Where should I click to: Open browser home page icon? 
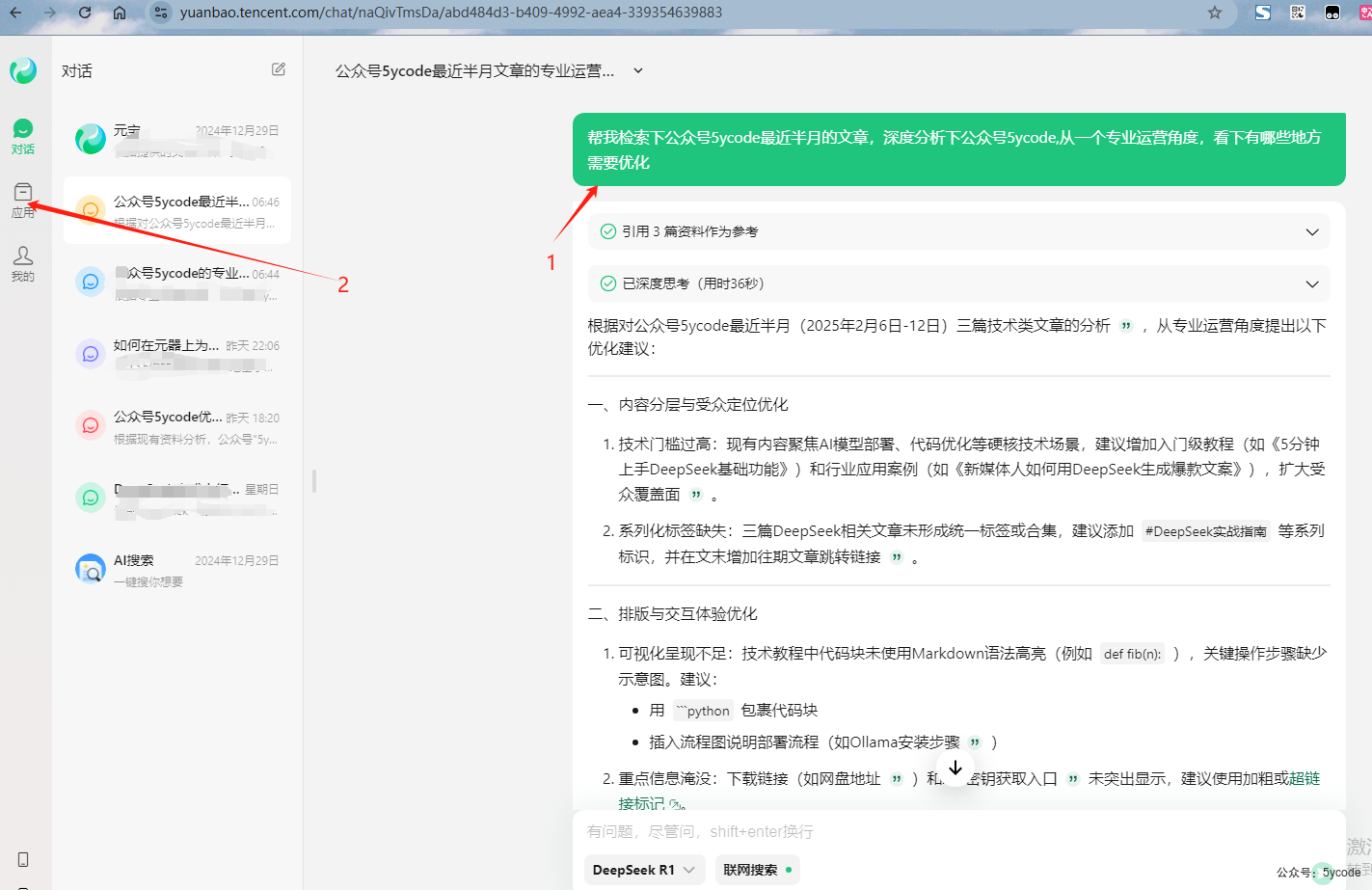(120, 13)
